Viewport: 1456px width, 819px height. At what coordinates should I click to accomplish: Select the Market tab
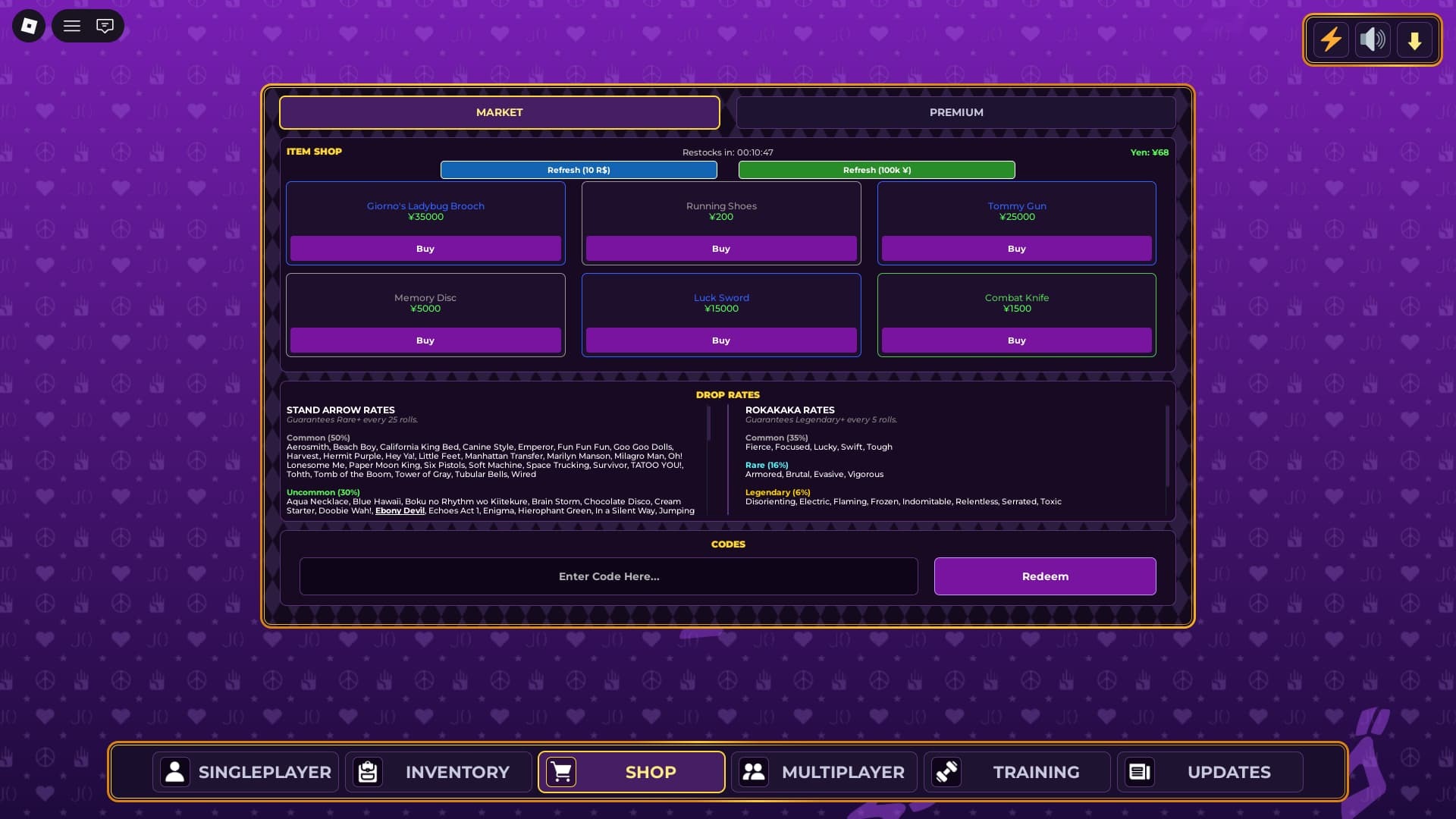tap(499, 112)
